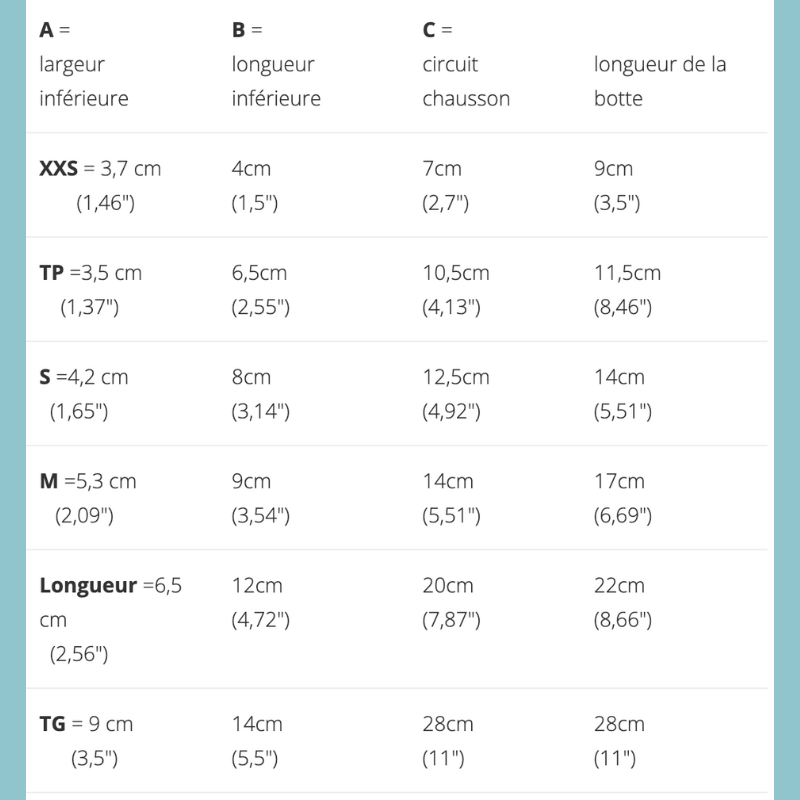Click the 10,5cm cell in TP row

[456, 273]
